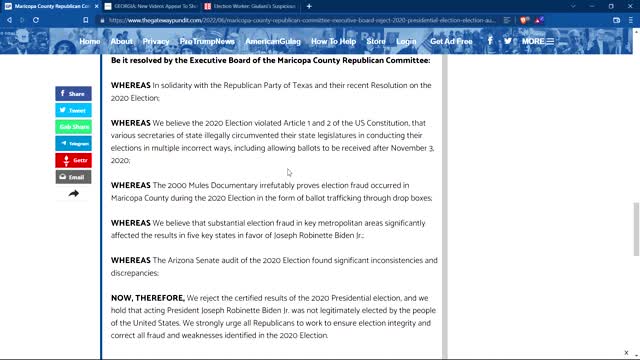Open the ProTrumpNews navigation link
The image size is (640, 360).
click(207, 41)
